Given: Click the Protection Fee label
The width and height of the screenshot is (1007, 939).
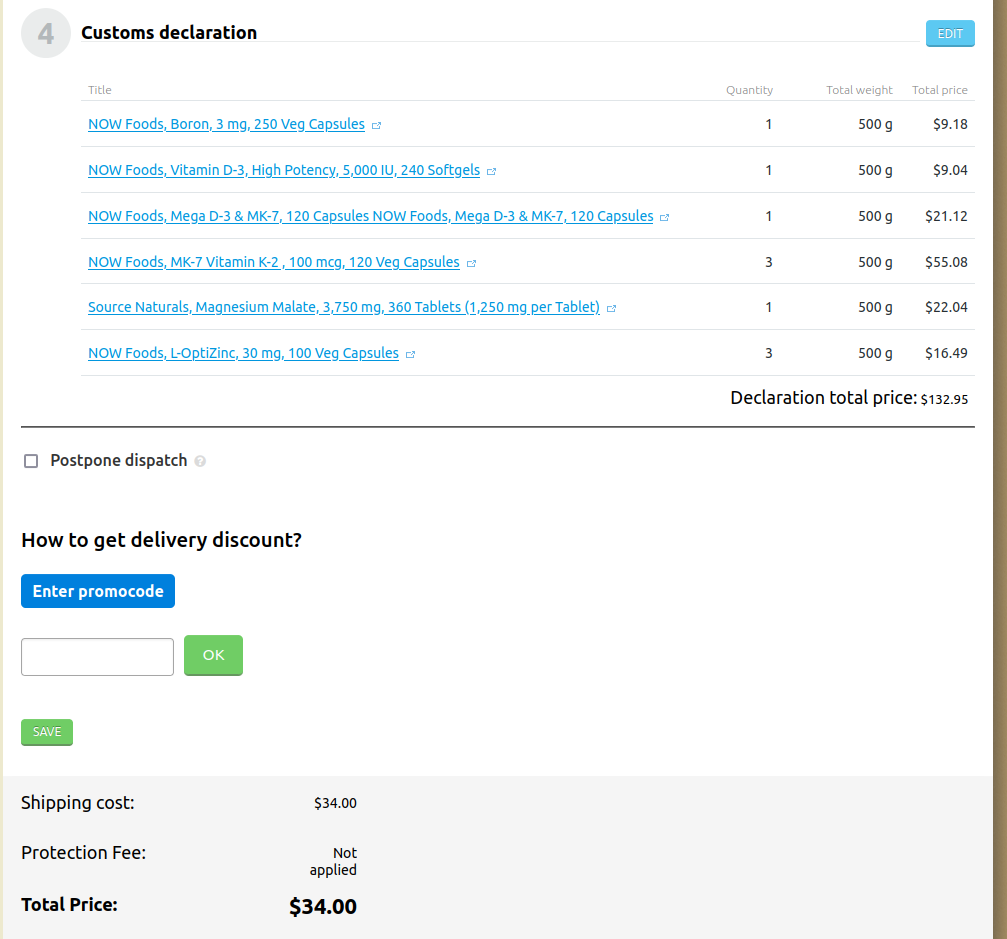Looking at the screenshot, I should (x=83, y=853).
